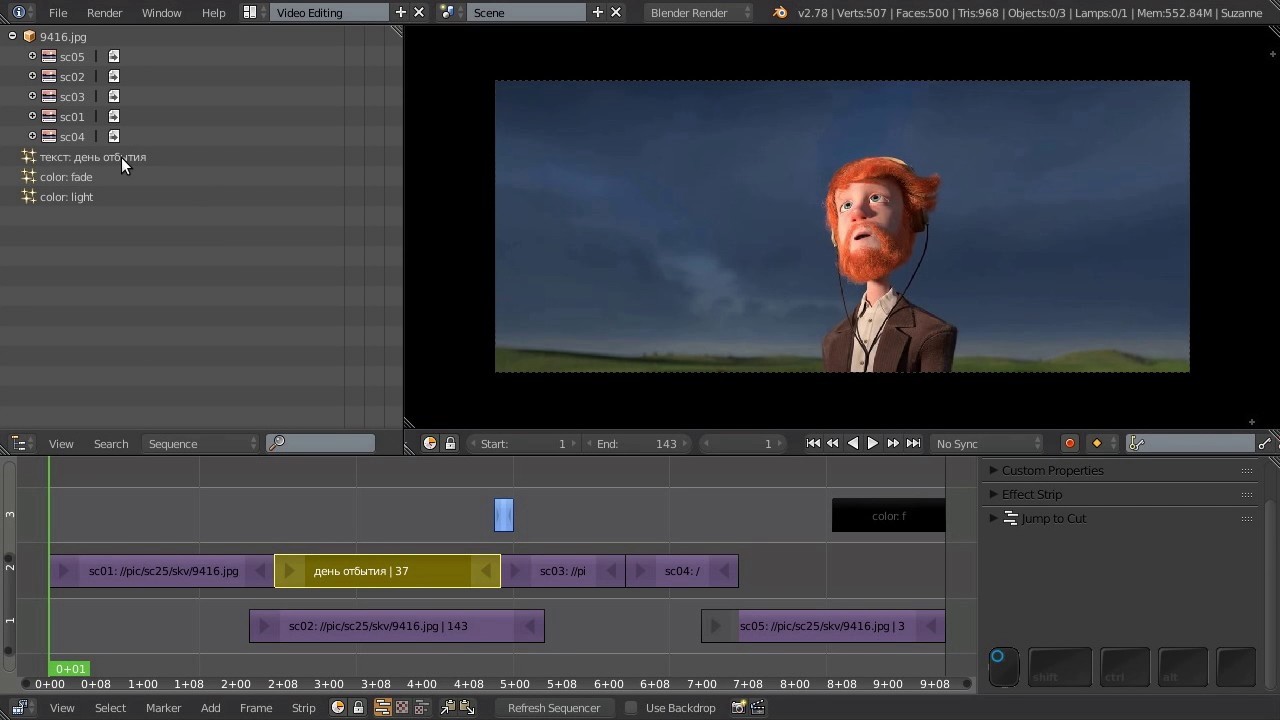Click the Blender logo icon in header
The width and height of the screenshot is (1280, 720).
tap(780, 13)
